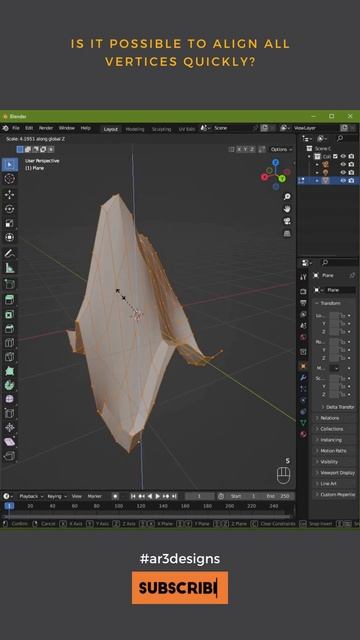
Task: Select the Bevel tool
Action: [x=9, y=329]
